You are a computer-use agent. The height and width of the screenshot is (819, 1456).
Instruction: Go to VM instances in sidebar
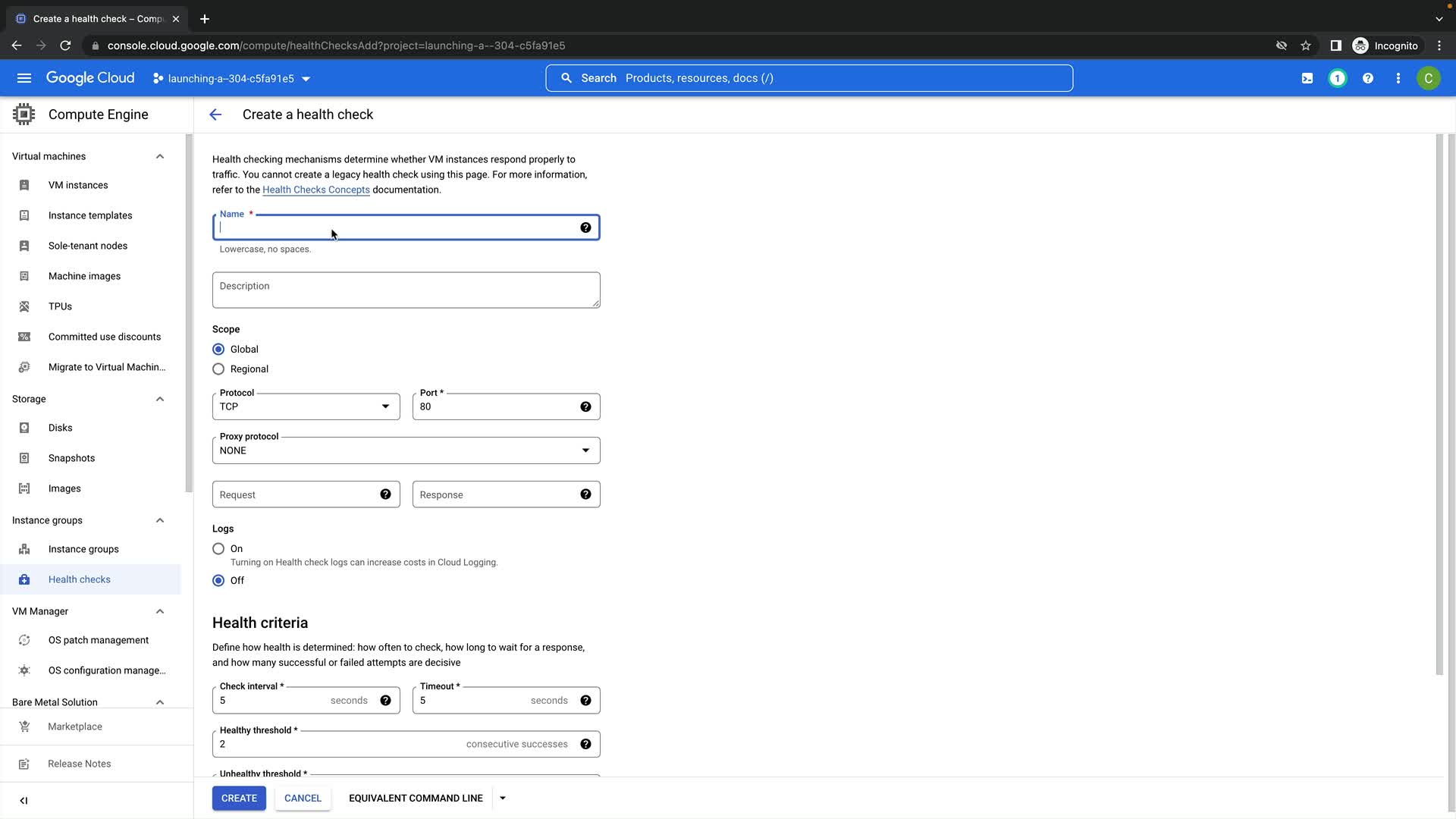point(78,185)
